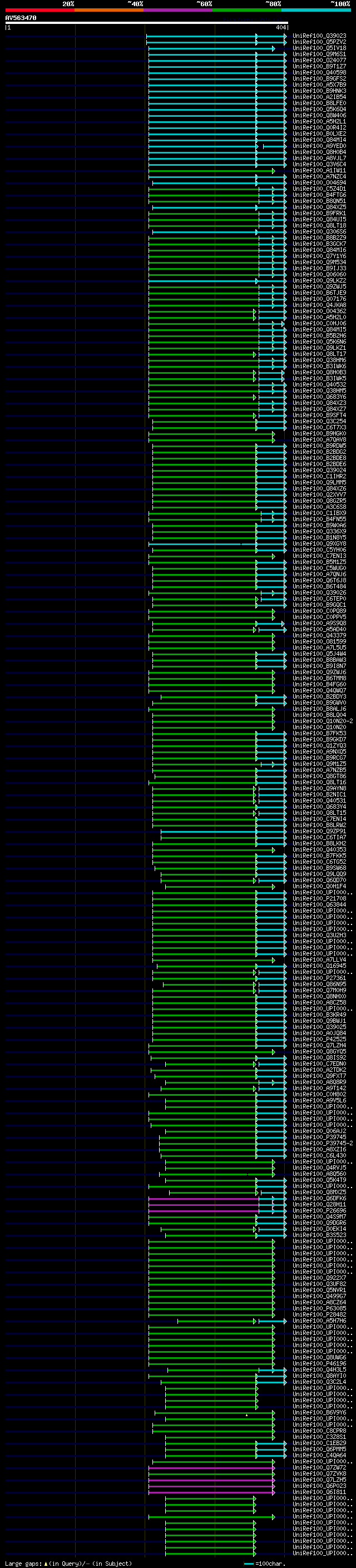Click the white query sequence bar
Image resolution: width=356 pixels, height=1568 pixels.
(x=147, y=23)
